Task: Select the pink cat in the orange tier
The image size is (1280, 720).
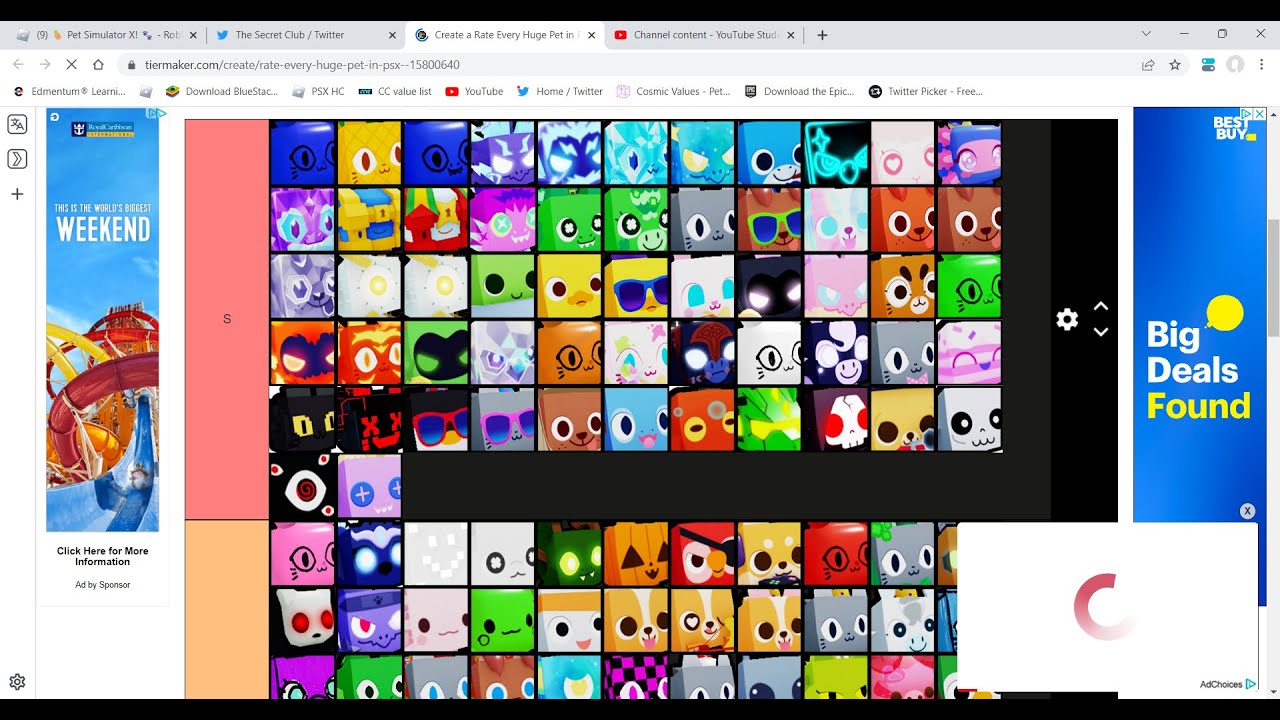Action: 302,553
